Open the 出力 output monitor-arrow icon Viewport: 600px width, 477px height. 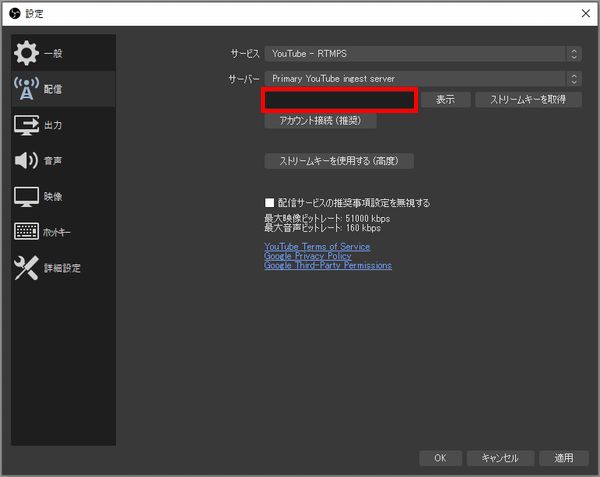tap(26, 125)
